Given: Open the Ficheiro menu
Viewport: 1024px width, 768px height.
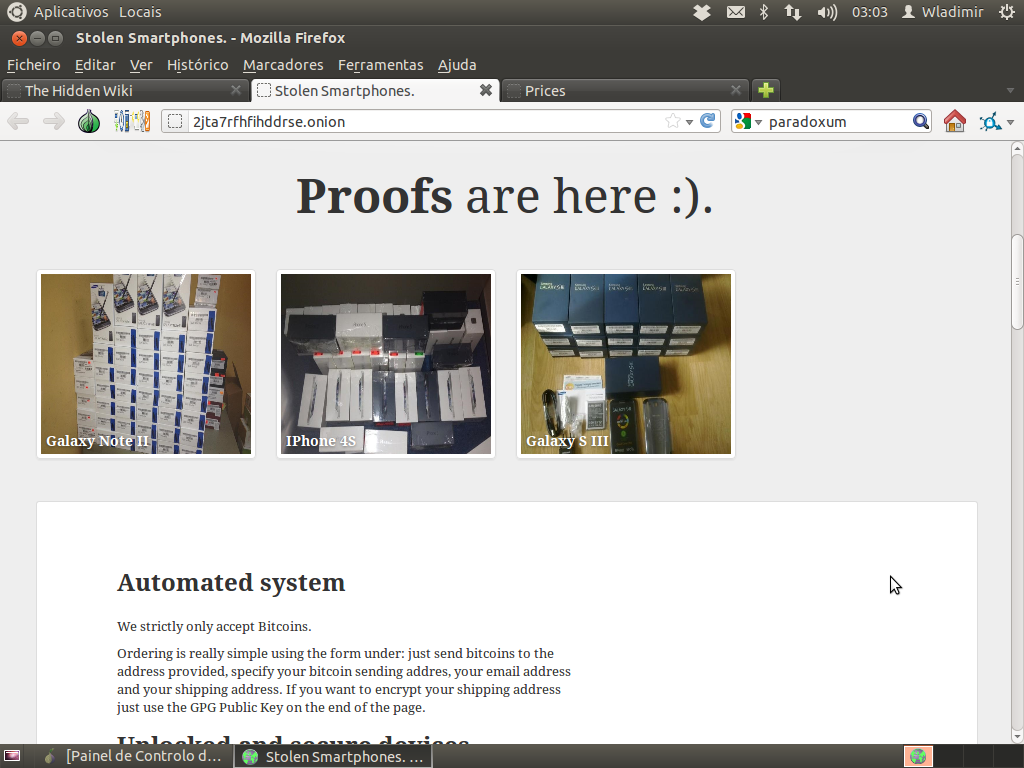Looking at the screenshot, I should (33, 65).
